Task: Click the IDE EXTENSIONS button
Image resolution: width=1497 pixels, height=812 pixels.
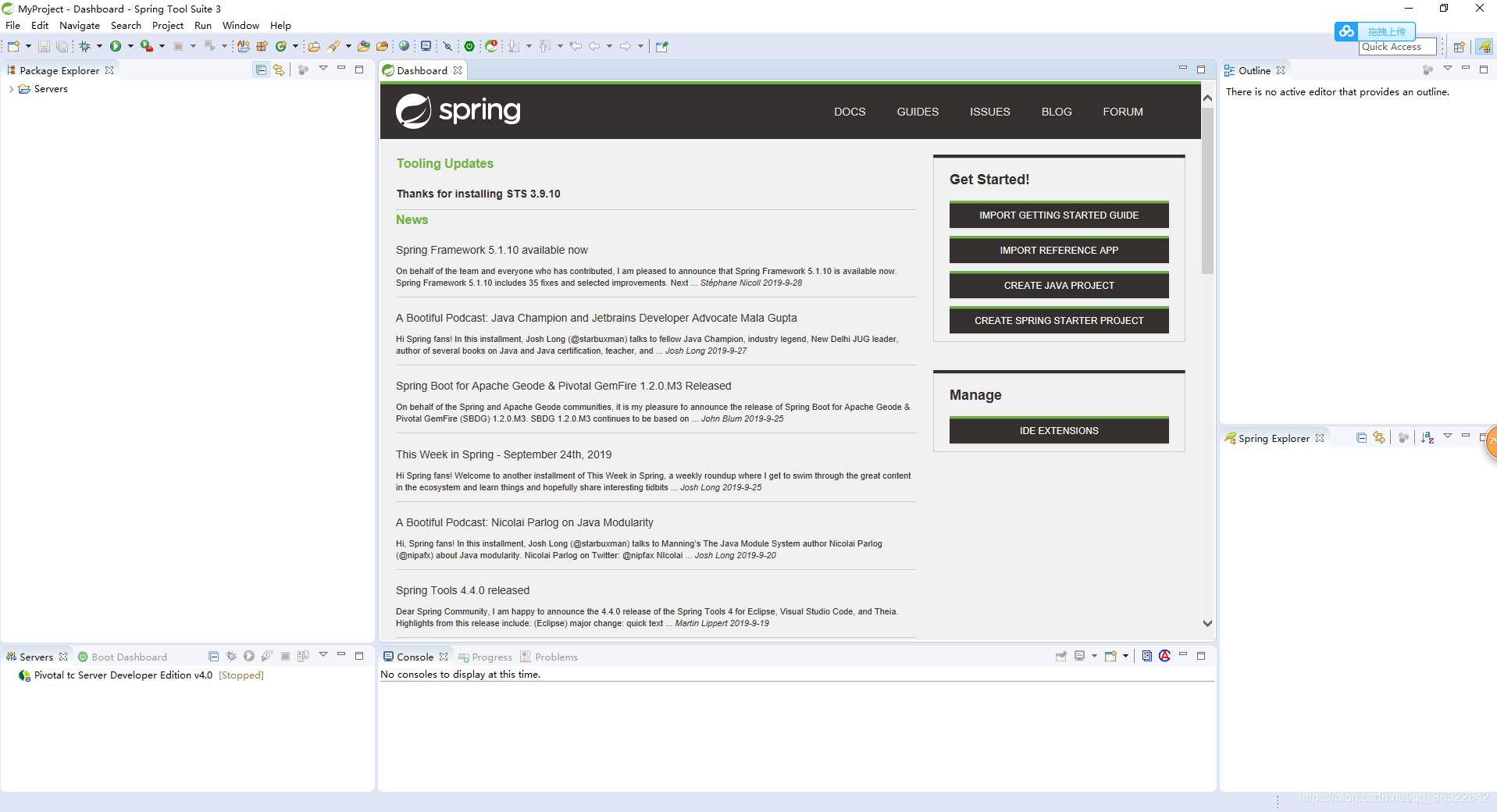Action: pos(1059,430)
